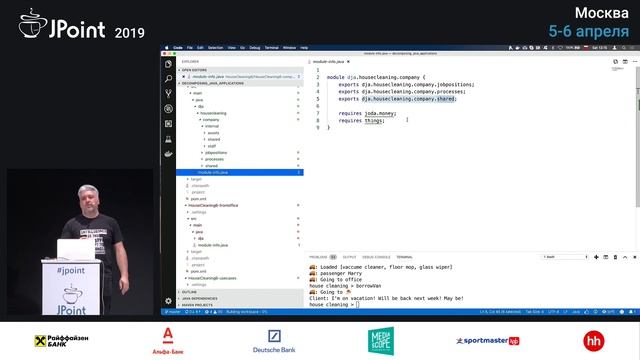
Task: Close the terminal panel
Action: point(635,257)
